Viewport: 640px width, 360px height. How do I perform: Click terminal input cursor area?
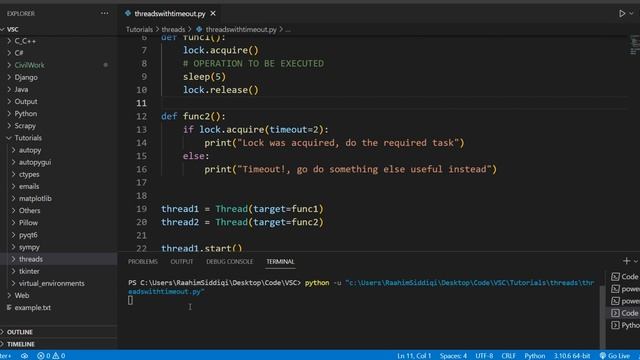pyautogui.click(x=130, y=300)
